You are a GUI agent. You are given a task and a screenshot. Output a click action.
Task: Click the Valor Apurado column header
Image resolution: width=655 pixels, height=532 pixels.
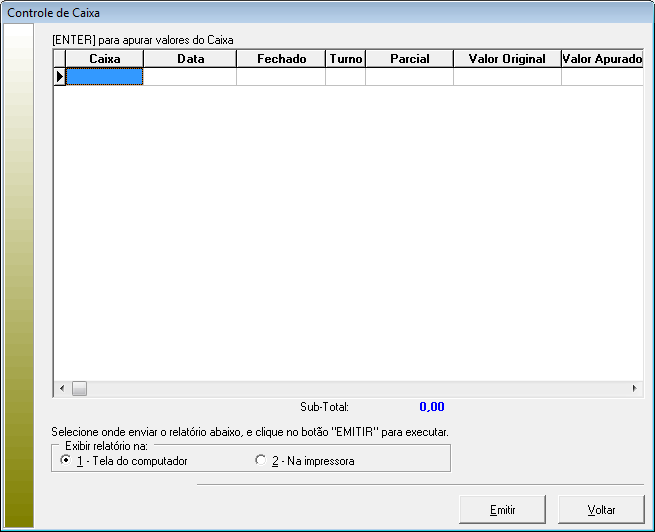coord(601,59)
